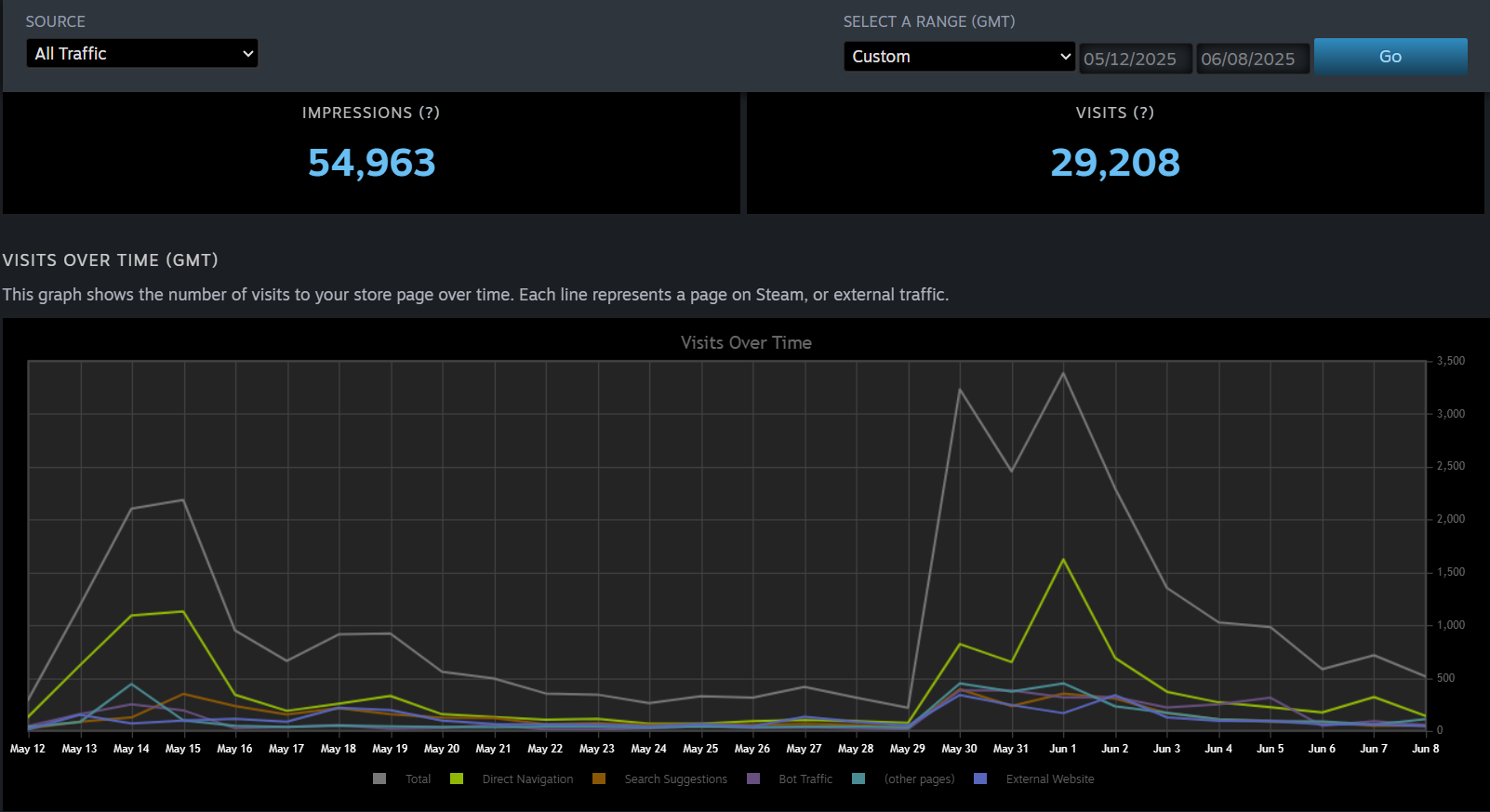
Task: Open the Impressions (?) help tooltip
Action: pos(429,113)
